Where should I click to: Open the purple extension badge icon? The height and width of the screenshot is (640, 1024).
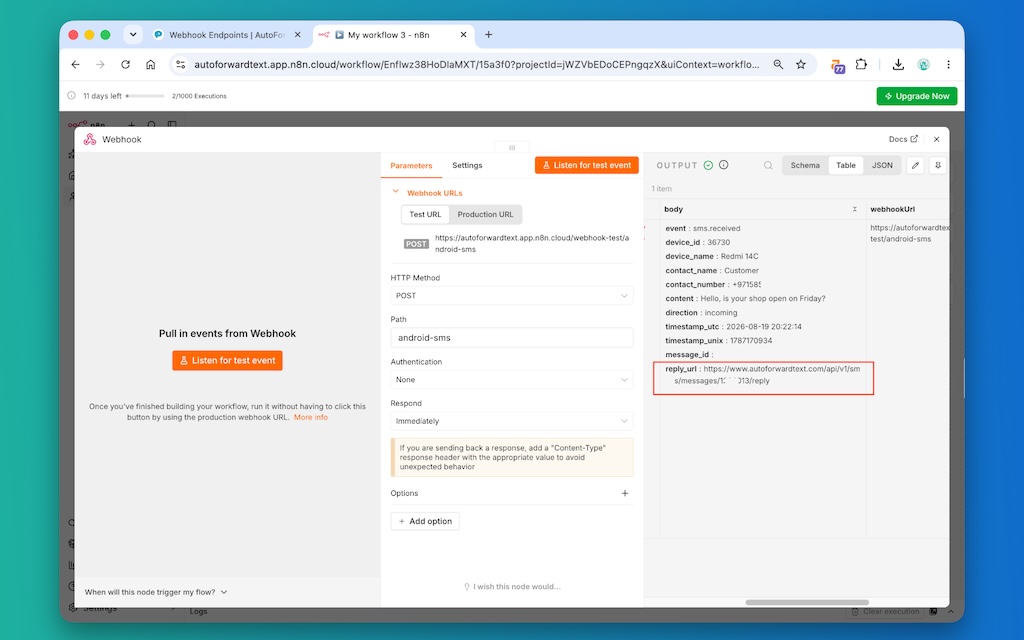point(837,65)
